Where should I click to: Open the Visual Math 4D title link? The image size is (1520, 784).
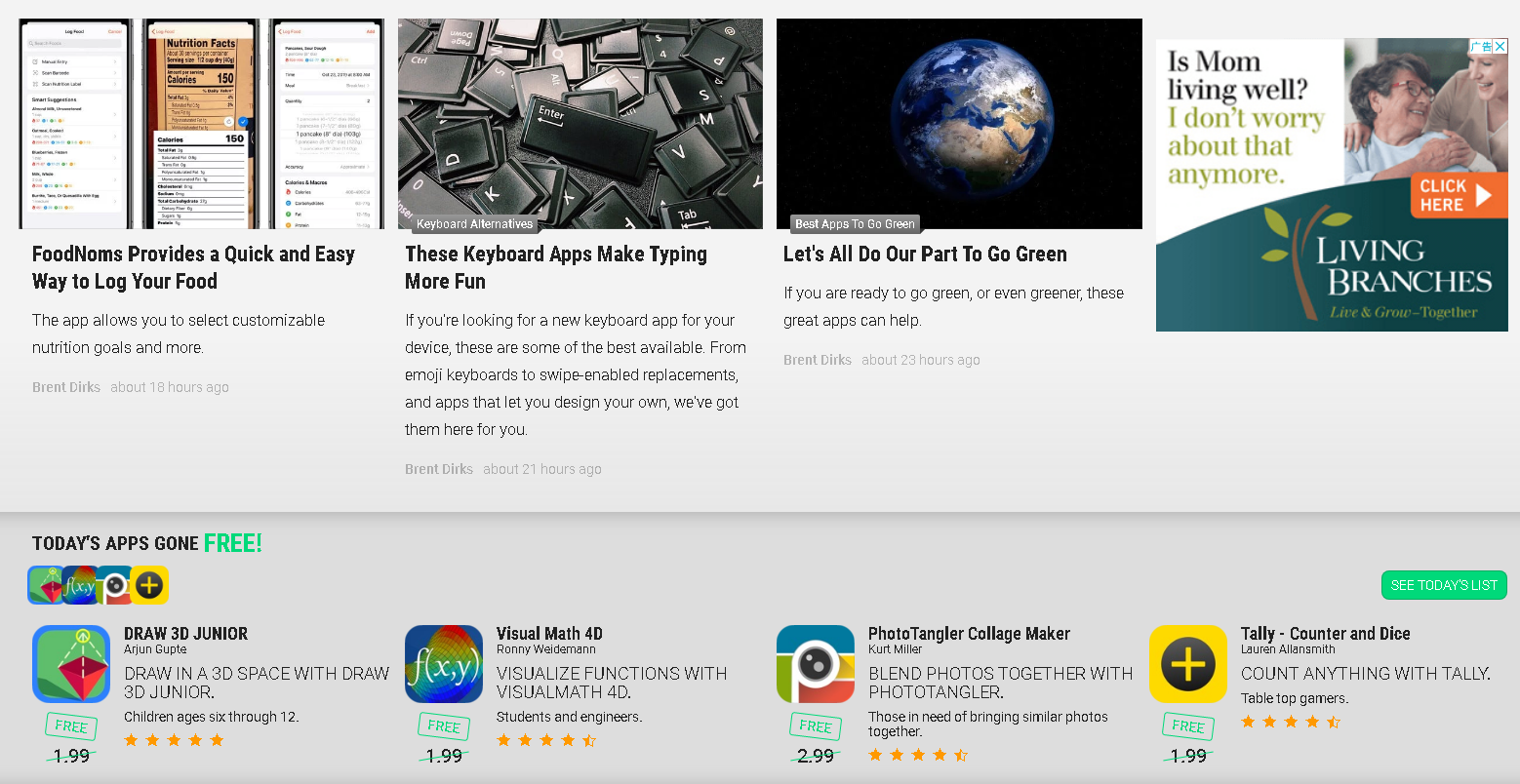[549, 634]
